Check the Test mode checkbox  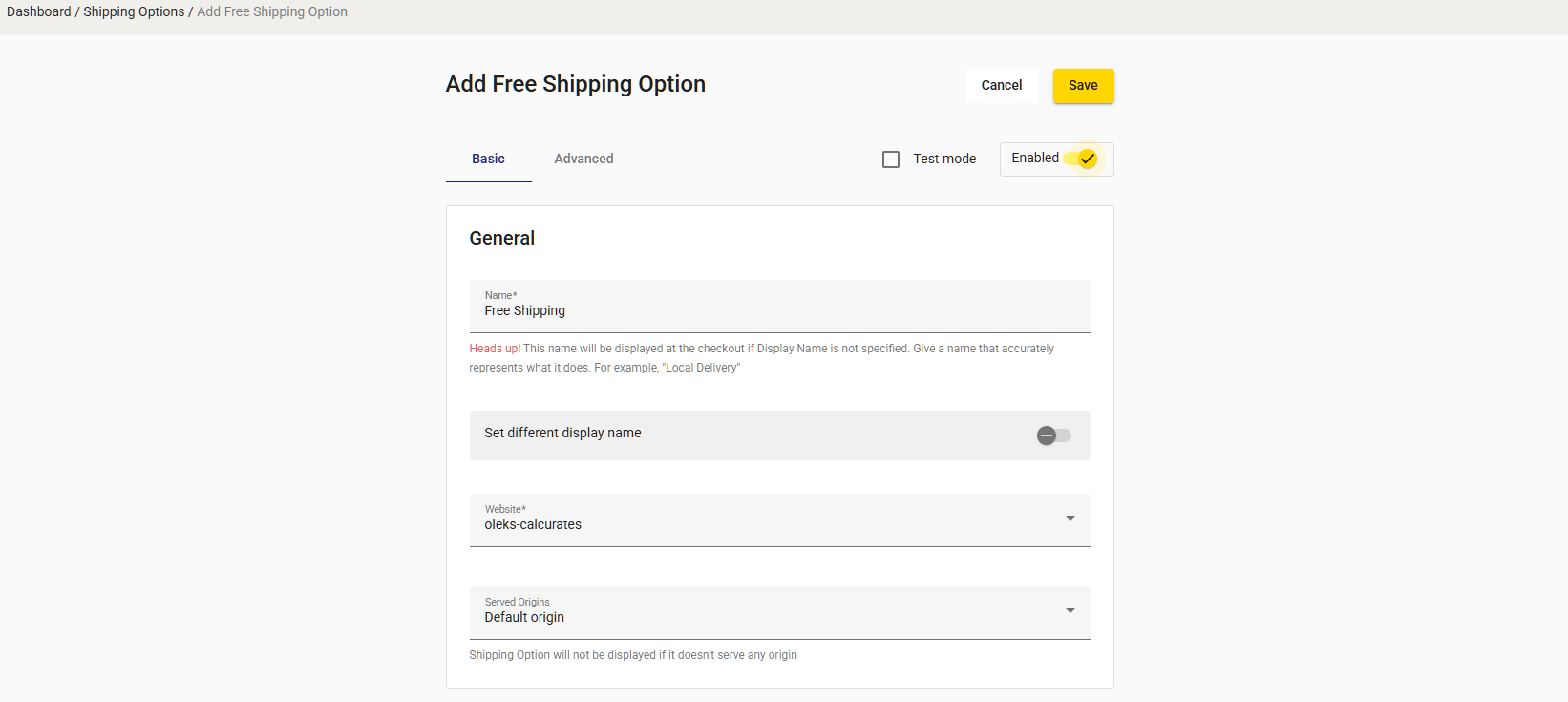pos(891,160)
